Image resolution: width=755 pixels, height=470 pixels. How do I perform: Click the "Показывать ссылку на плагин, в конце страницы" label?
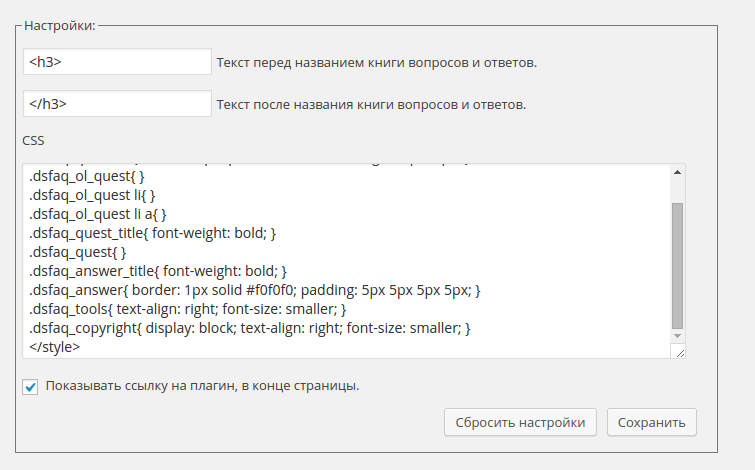(202, 385)
